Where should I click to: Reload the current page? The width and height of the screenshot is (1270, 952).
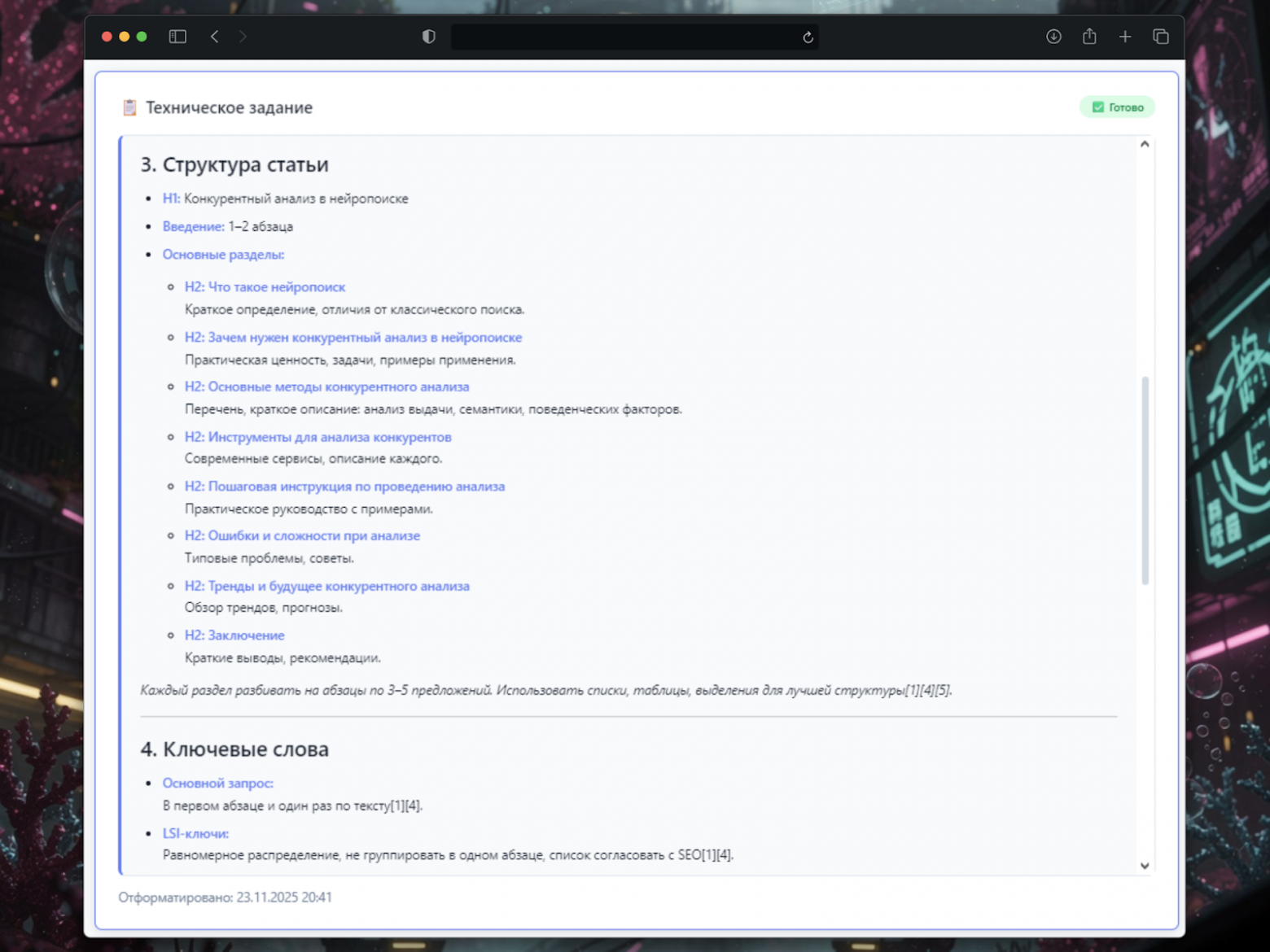pyautogui.click(x=808, y=37)
